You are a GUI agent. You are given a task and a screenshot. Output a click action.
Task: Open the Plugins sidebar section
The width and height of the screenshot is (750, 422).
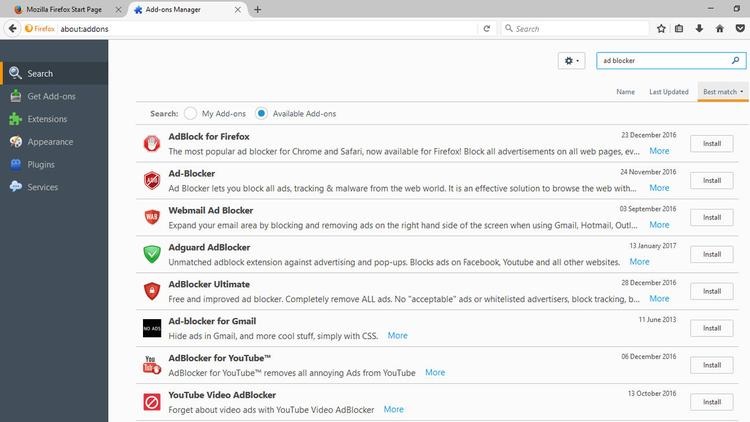coord(41,164)
